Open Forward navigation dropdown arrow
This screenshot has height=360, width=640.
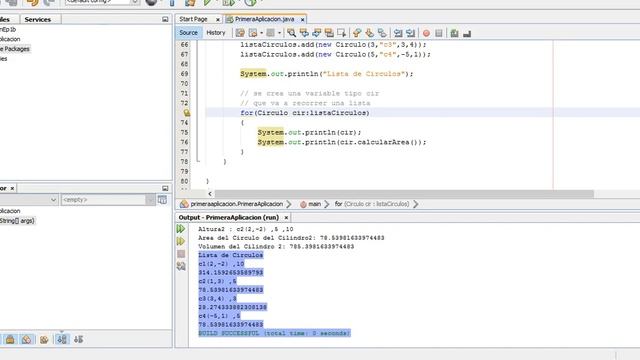pyautogui.click(x=280, y=33)
